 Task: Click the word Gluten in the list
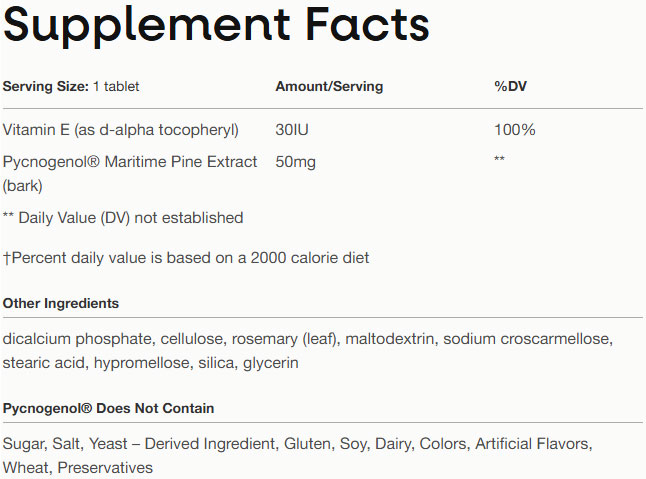coord(308,443)
